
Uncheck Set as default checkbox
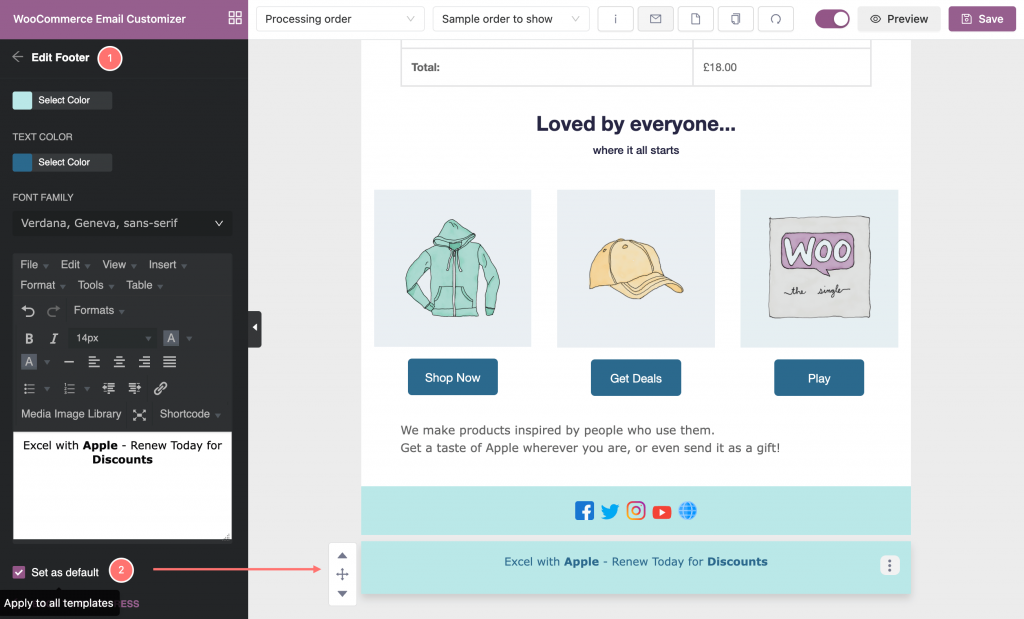pyautogui.click(x=19, y=573)
